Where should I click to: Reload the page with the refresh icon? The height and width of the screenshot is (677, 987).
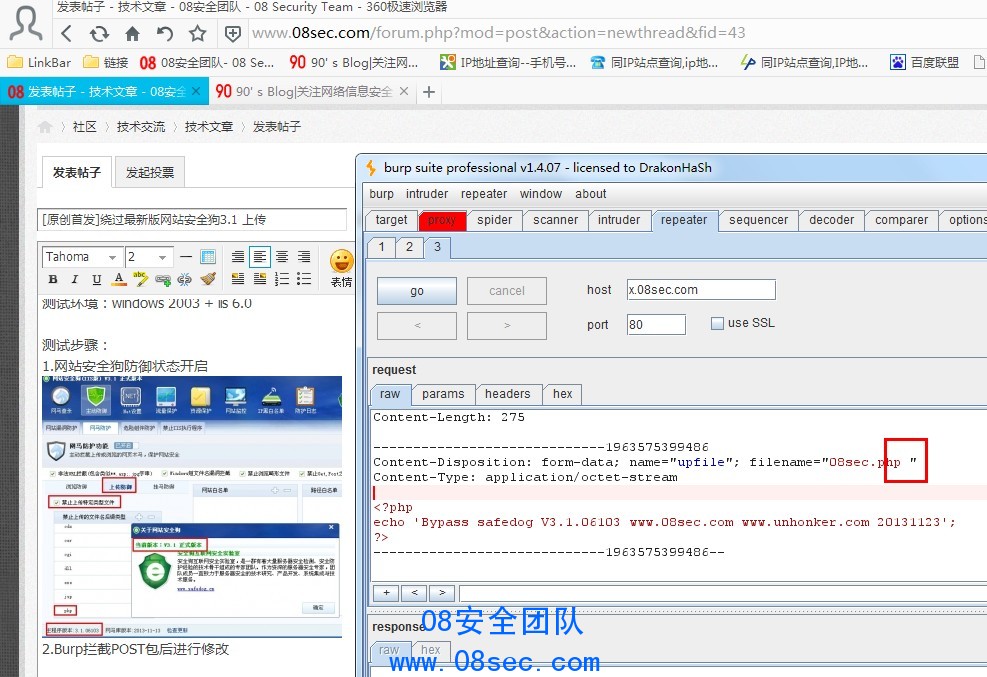99,33
